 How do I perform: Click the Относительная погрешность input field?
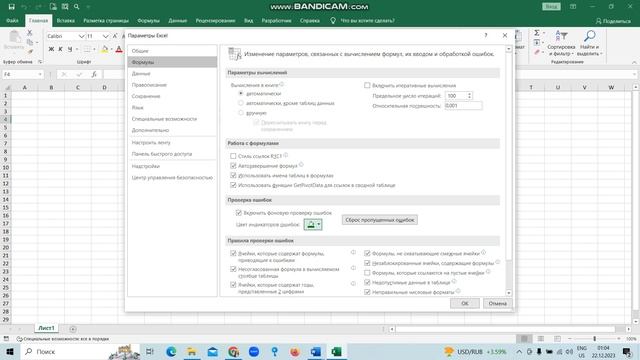click(x=463, y=106)
